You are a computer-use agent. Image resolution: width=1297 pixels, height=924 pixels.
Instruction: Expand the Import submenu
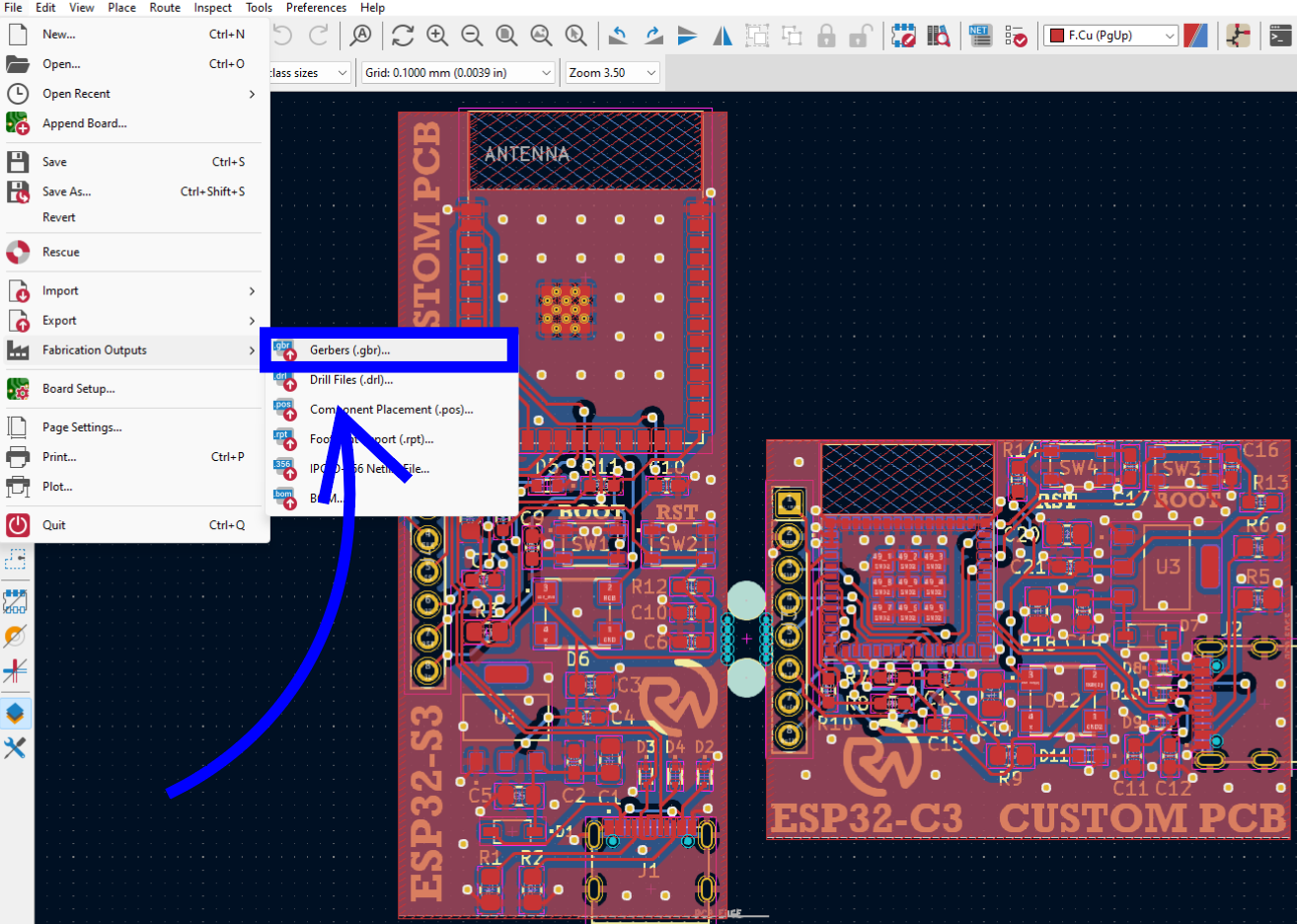pos(134,291)
